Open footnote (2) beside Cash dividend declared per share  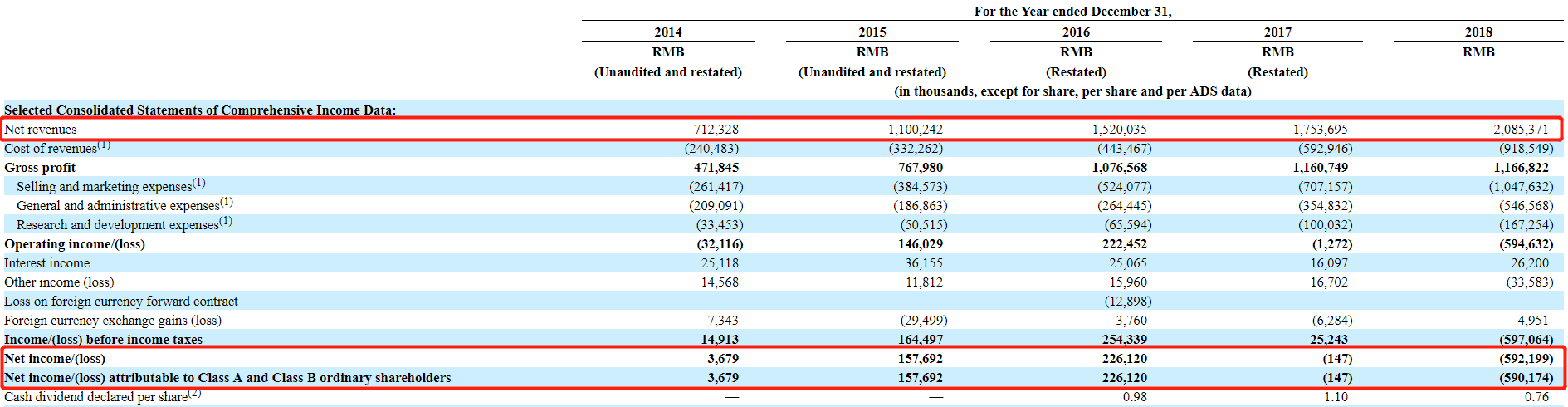pos(194,394)
